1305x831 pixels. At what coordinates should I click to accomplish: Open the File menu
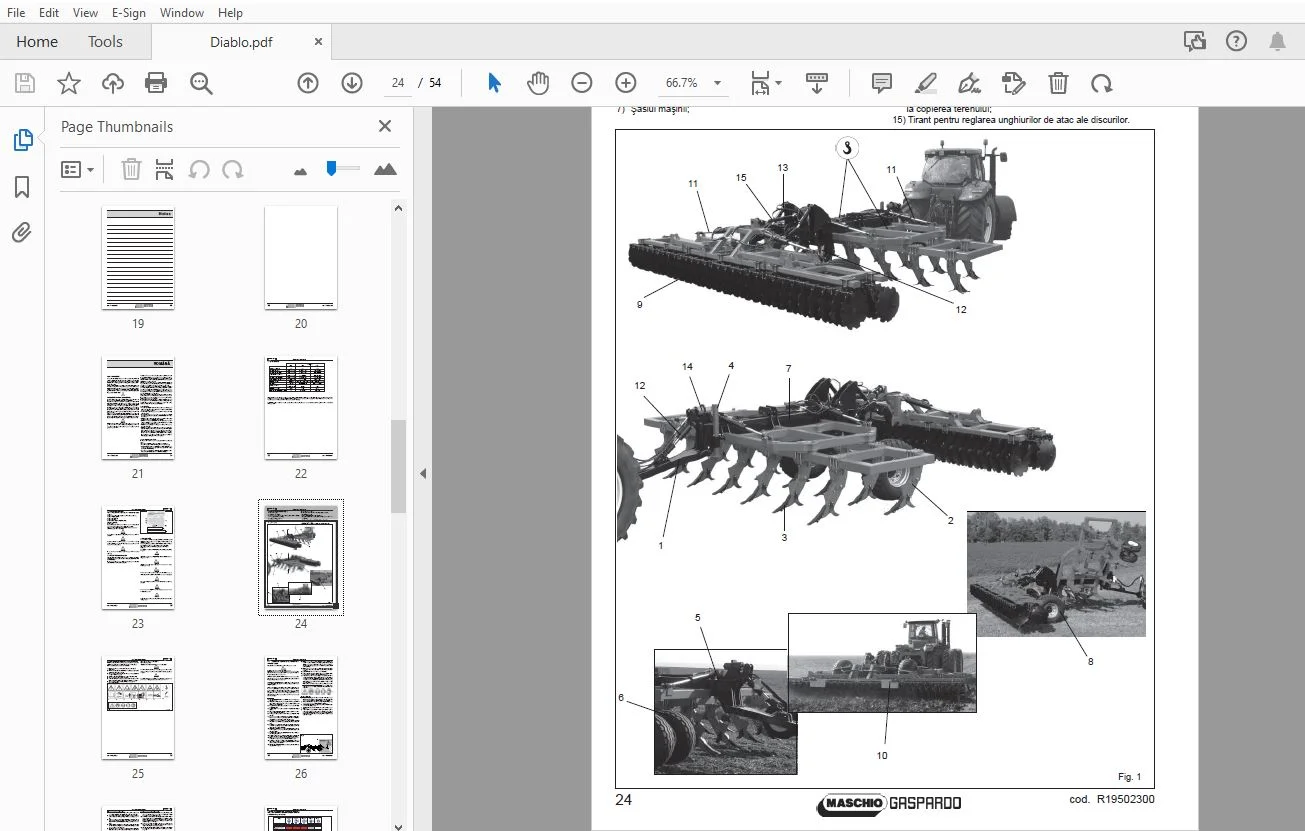(x=16, y=13)
